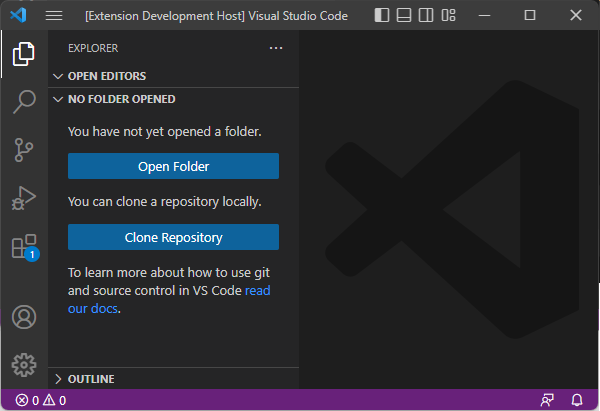Collapse the Open Editors section

tap(174, 76)
